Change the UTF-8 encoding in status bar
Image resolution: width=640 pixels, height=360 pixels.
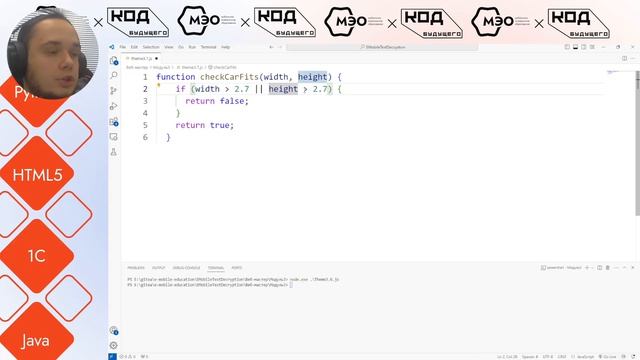[x=547, y=357]
